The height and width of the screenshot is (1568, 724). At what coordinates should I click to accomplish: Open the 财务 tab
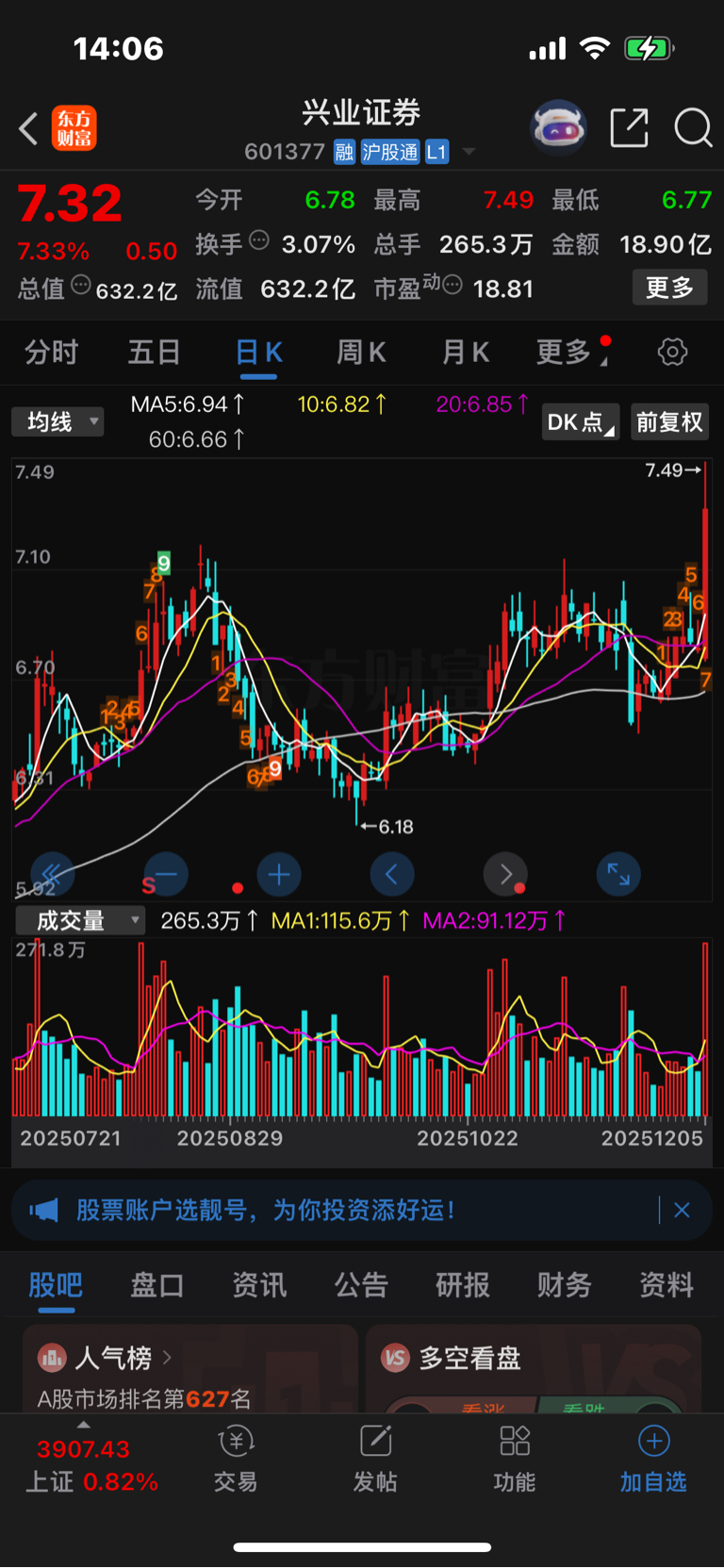565,1284
